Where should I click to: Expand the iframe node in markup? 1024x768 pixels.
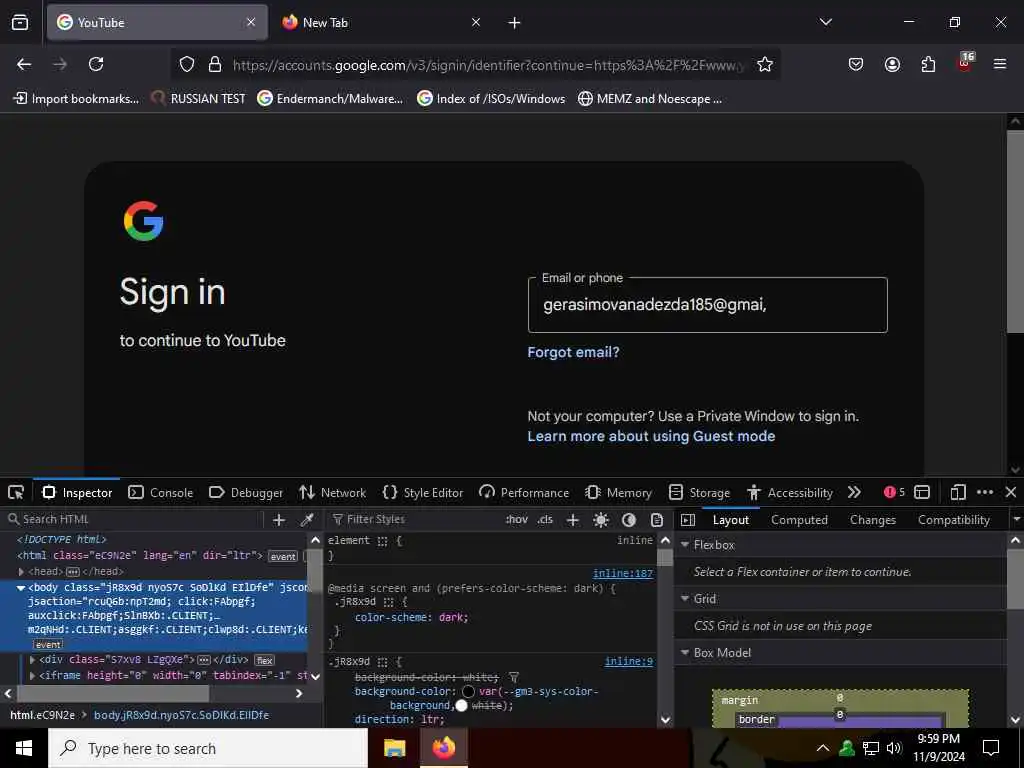pos(33,675)
